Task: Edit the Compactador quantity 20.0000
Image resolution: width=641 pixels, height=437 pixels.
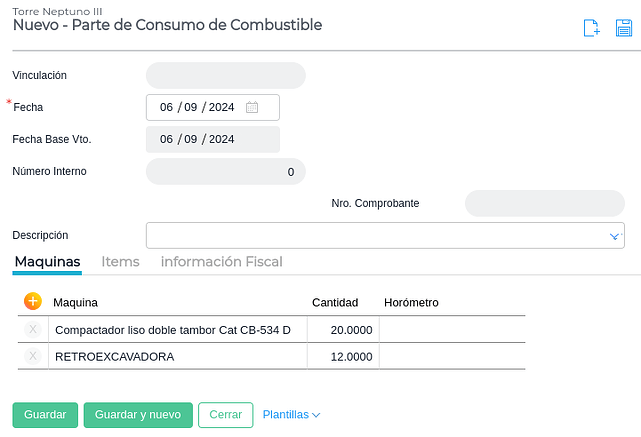Action: click(342, 330)
